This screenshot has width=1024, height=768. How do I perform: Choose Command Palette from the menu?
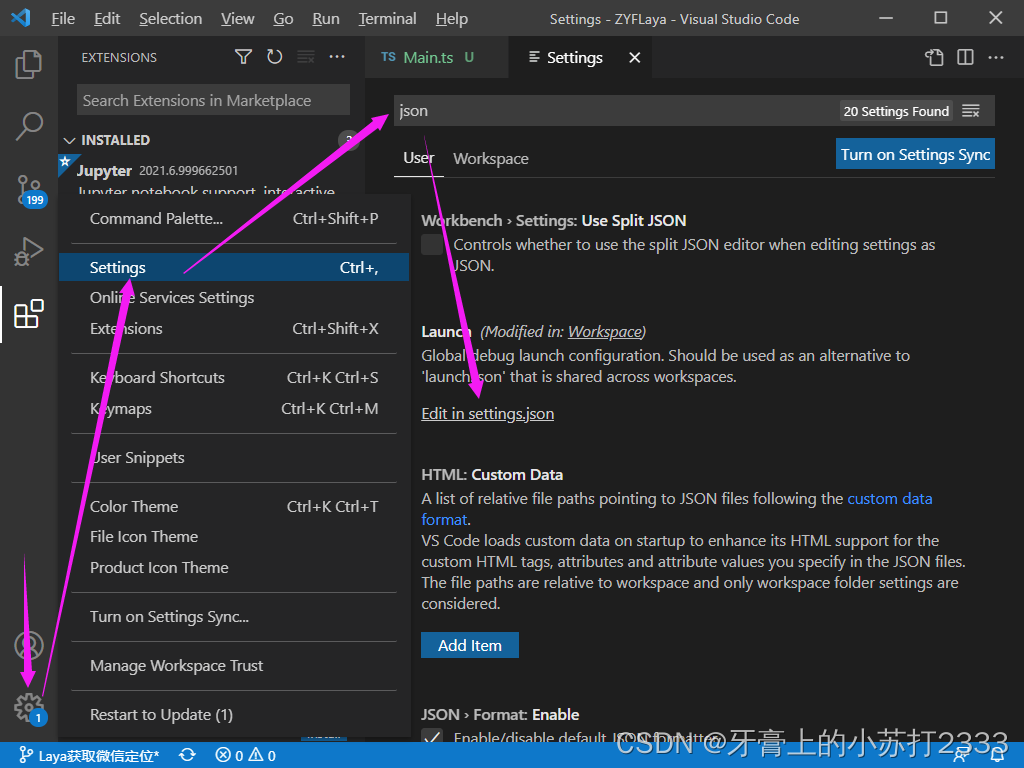pyautogui.click(x=234, y=219)
